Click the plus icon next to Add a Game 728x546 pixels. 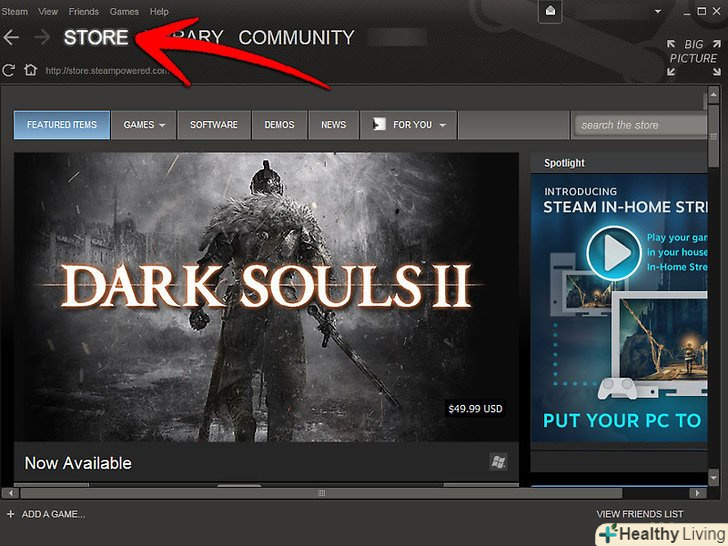pos(11,514)
